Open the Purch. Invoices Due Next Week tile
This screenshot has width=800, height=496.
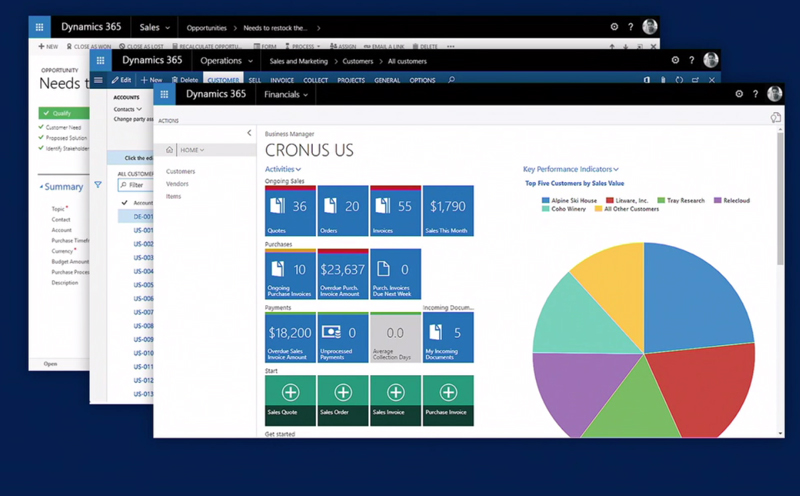pyautogui.click(x=395, y=274)
